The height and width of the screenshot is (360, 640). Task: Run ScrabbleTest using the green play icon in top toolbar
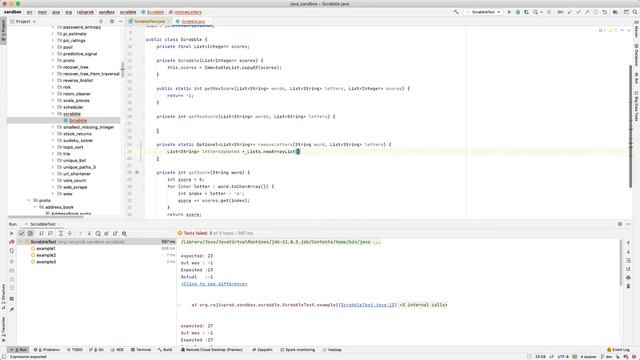click(x=509, y=12)
